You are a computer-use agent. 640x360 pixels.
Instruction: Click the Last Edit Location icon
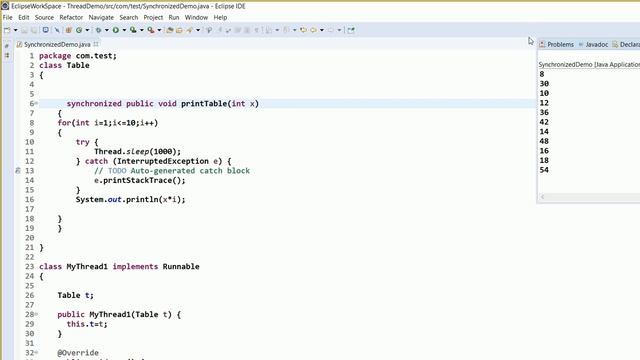click(303, 30)
